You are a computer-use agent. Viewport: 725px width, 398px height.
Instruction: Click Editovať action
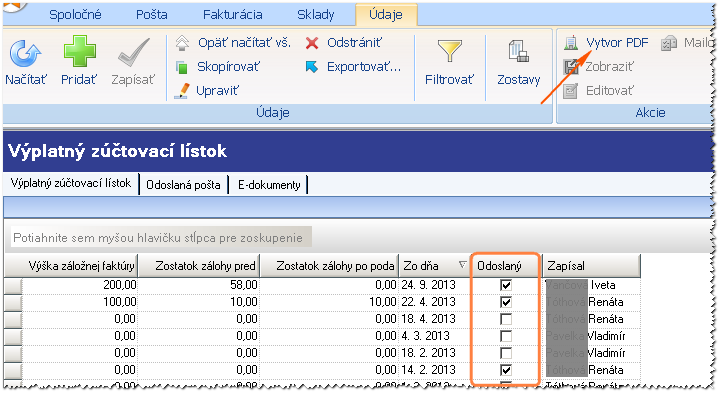598,91
